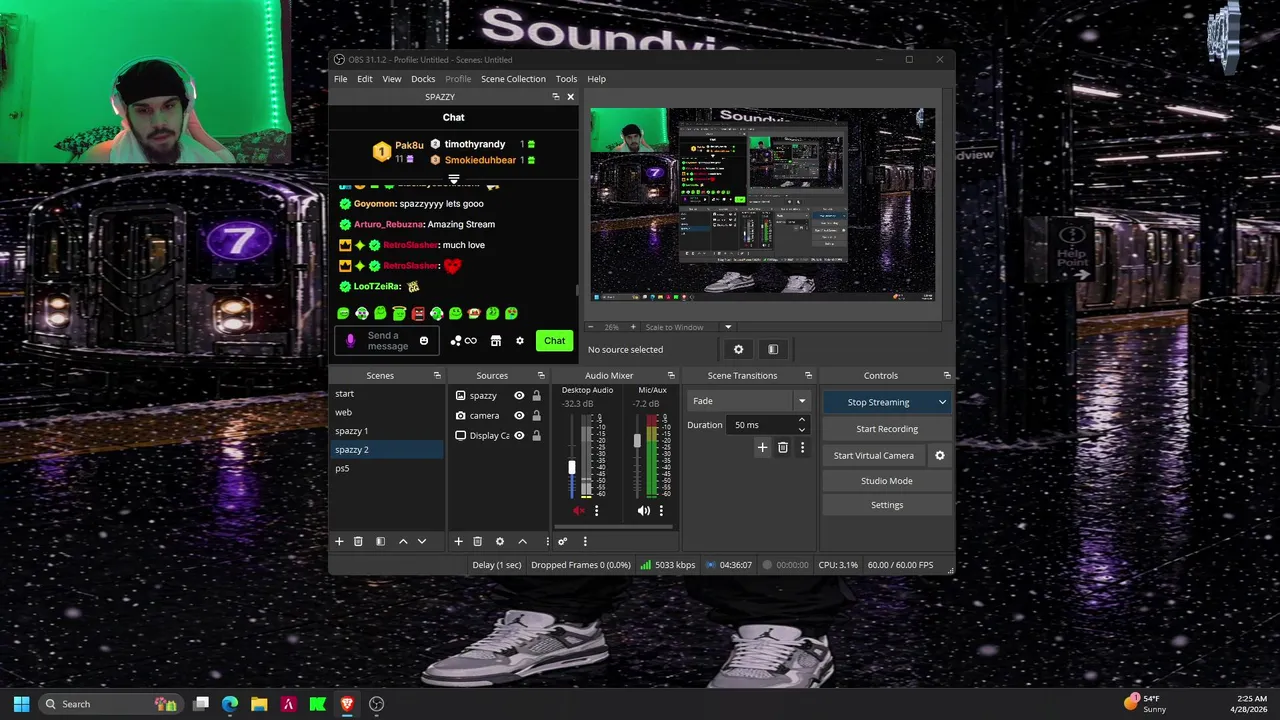Collapse chat leaderboard handle
The height and width of the screenshot is (720, 1280).
pyautogui.click(x=453, y=179)
